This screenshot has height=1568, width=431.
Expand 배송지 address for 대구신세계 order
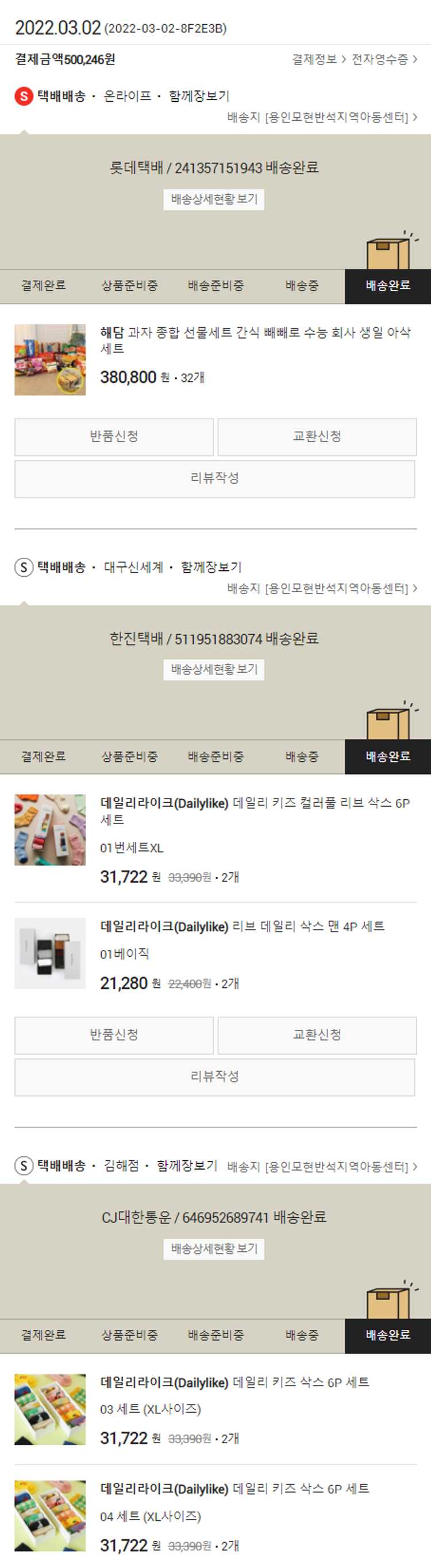(x=322, y=588)
